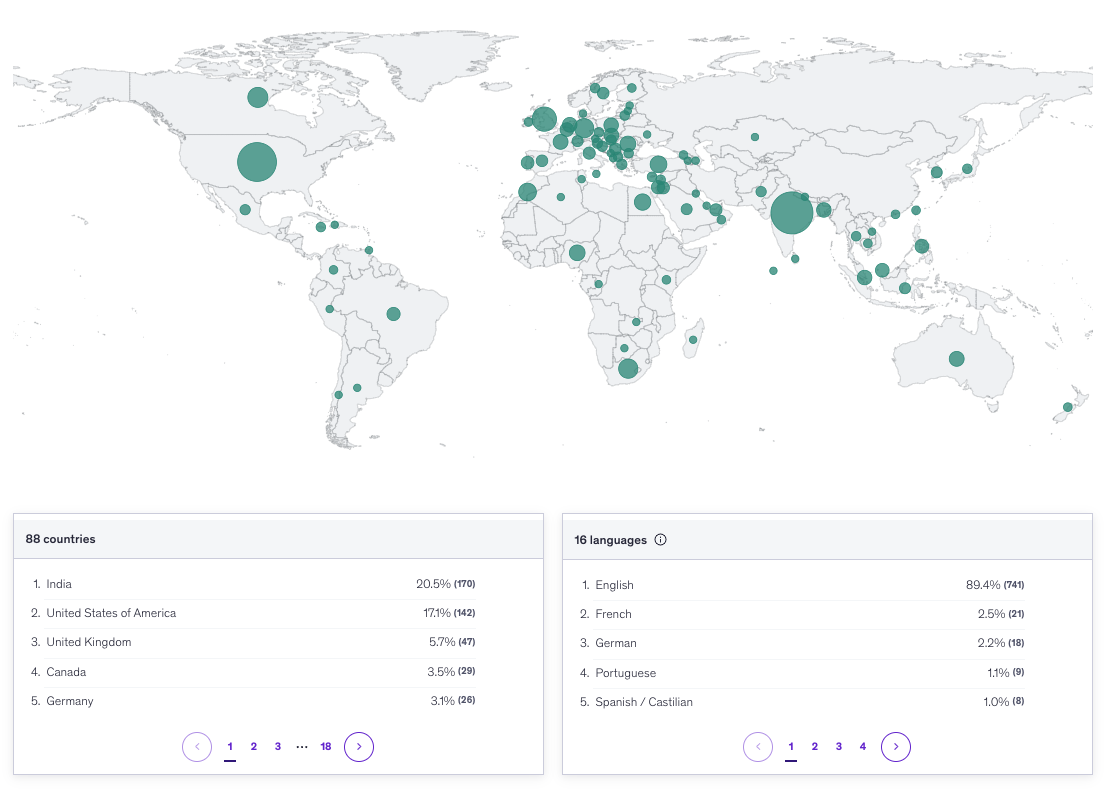
Task: Select German row in languages list
Action: tap(802, 643)
